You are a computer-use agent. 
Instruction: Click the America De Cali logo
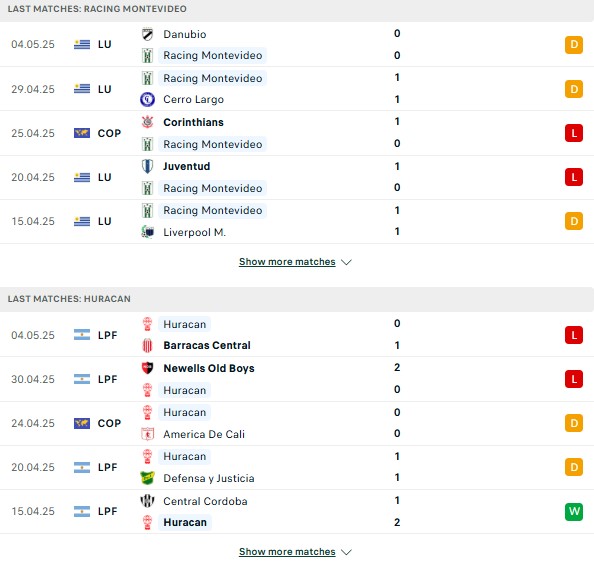147,434
